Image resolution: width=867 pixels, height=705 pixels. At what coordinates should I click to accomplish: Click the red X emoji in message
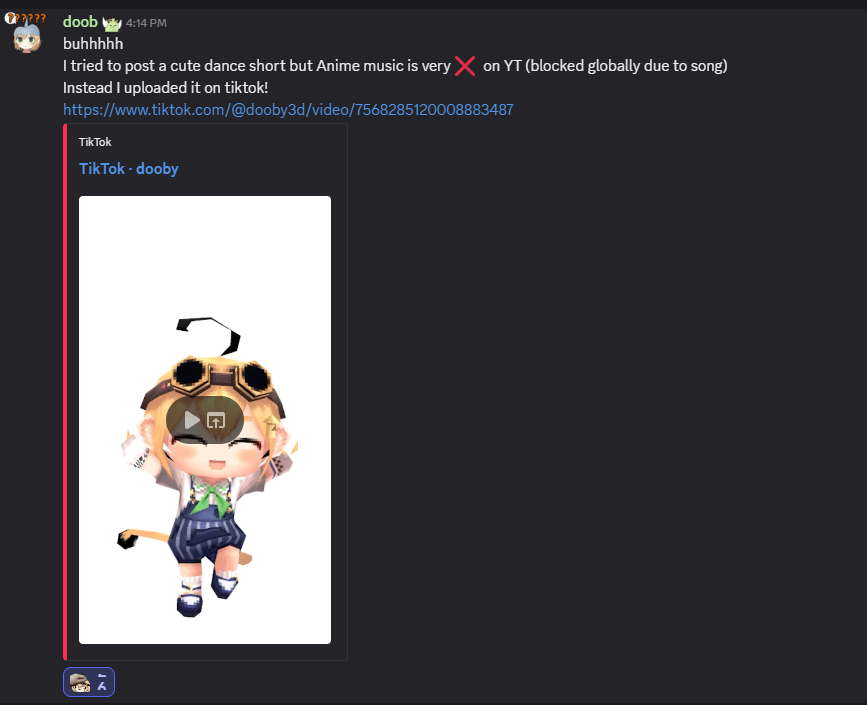(464, 66)
